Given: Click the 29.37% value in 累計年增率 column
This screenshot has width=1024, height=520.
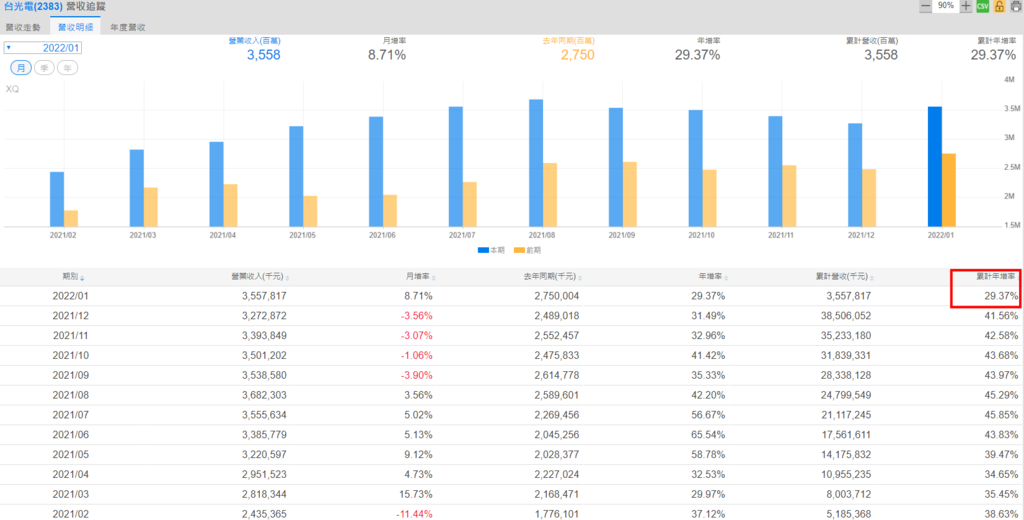Looking at the screenshot, I should (x=1001, y=296).
